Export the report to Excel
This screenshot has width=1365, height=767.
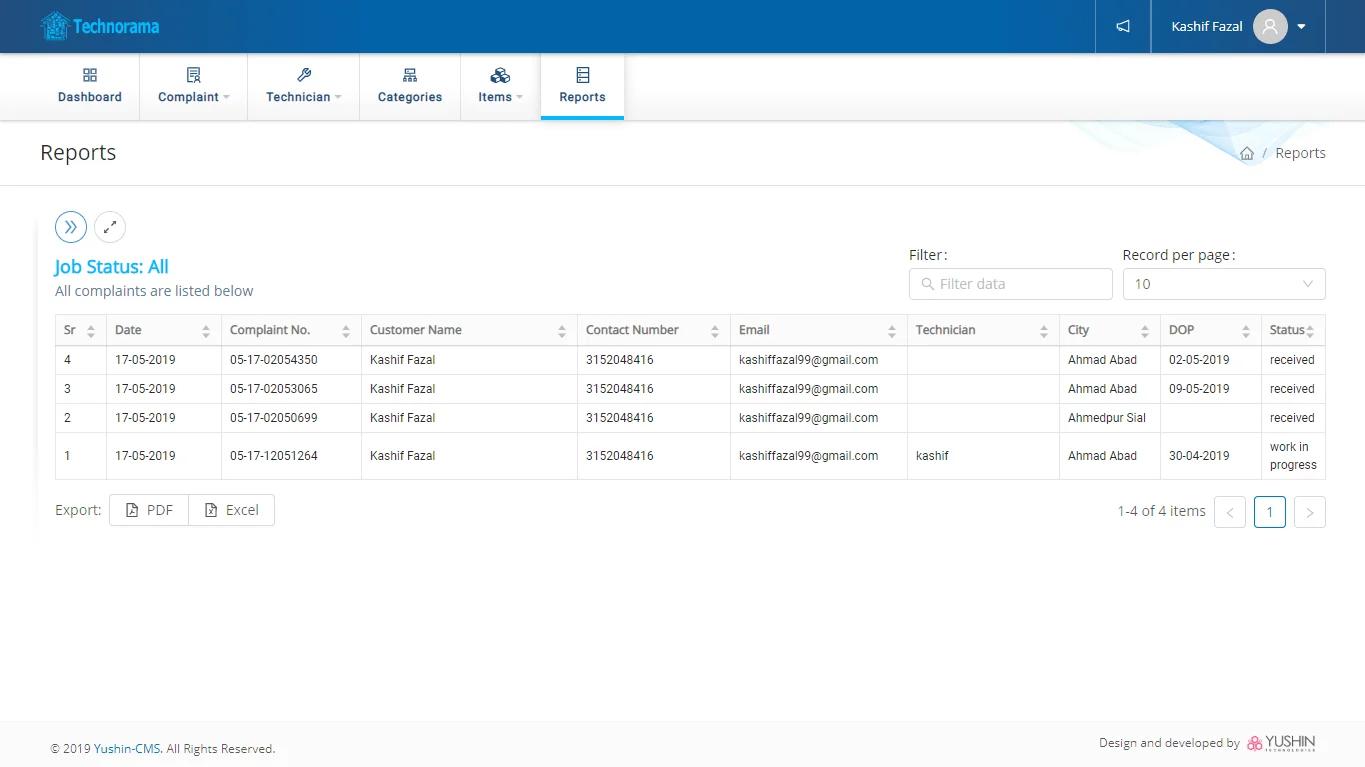point(231,510)
